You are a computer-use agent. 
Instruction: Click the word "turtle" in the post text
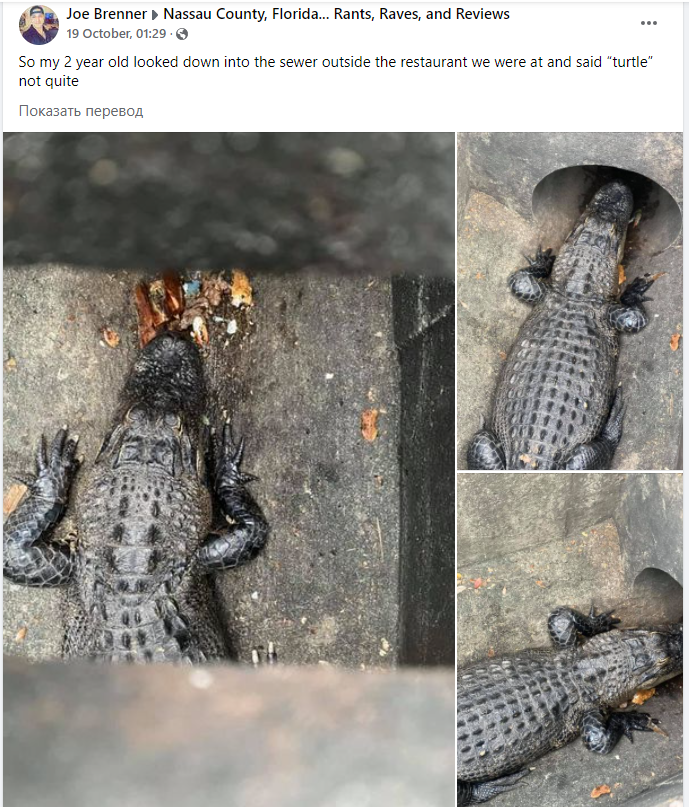(630, 62)
